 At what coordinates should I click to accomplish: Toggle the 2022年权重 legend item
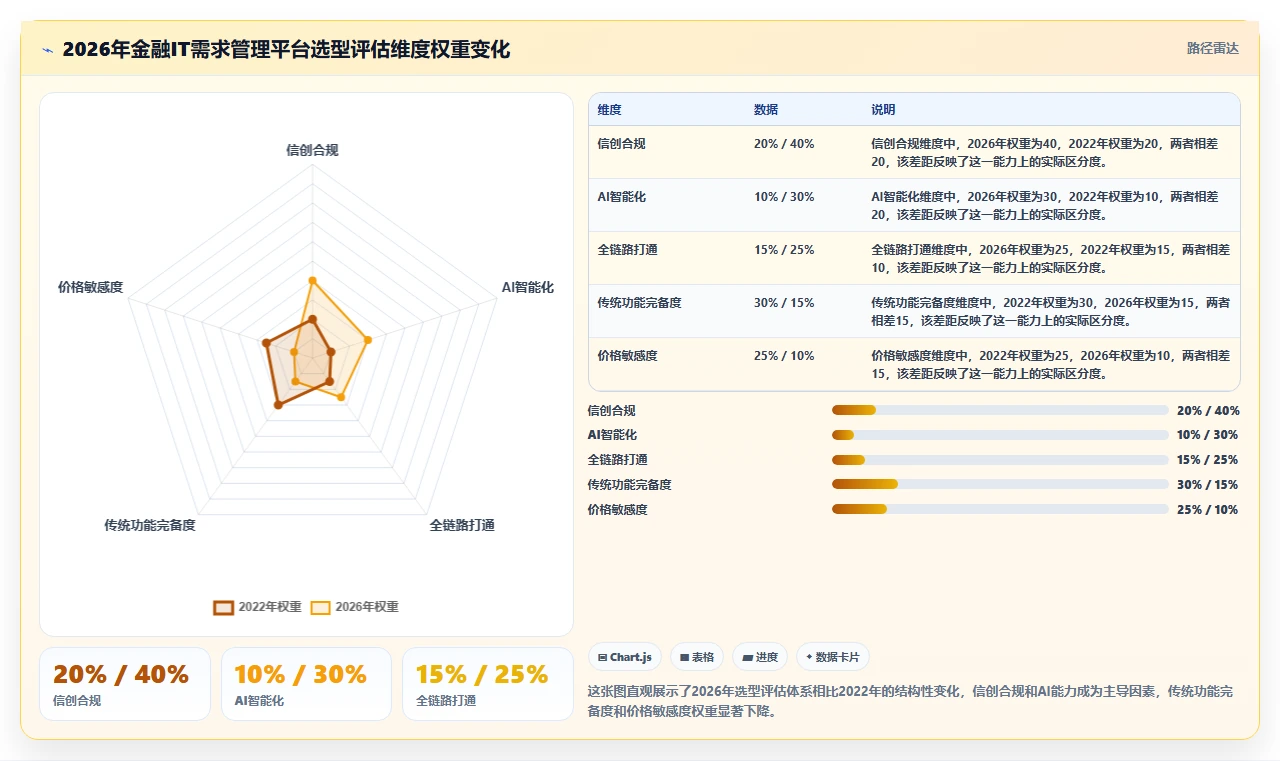click(x=257, y=607)
